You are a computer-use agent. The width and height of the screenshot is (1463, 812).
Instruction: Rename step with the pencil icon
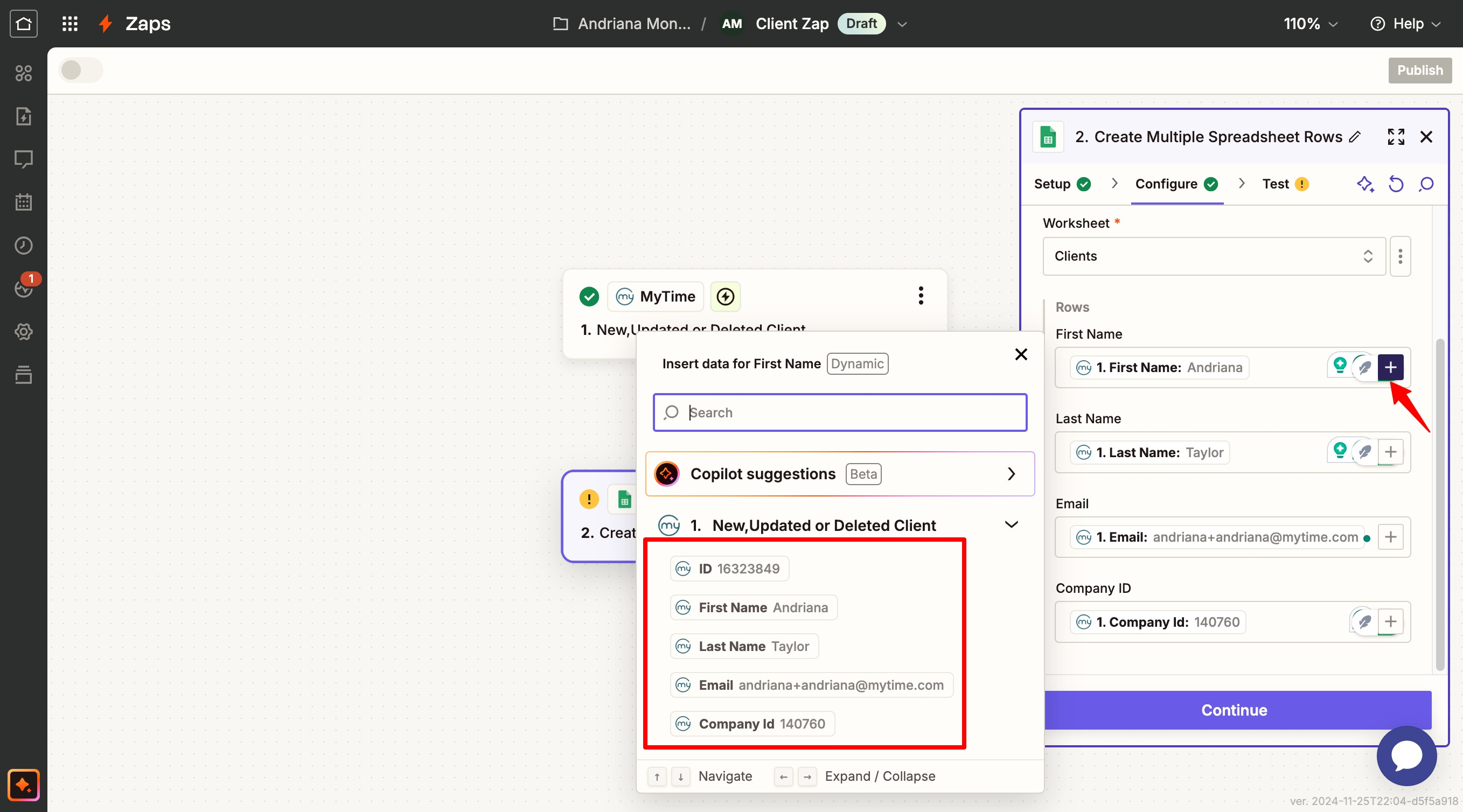tap(1355, 137)
